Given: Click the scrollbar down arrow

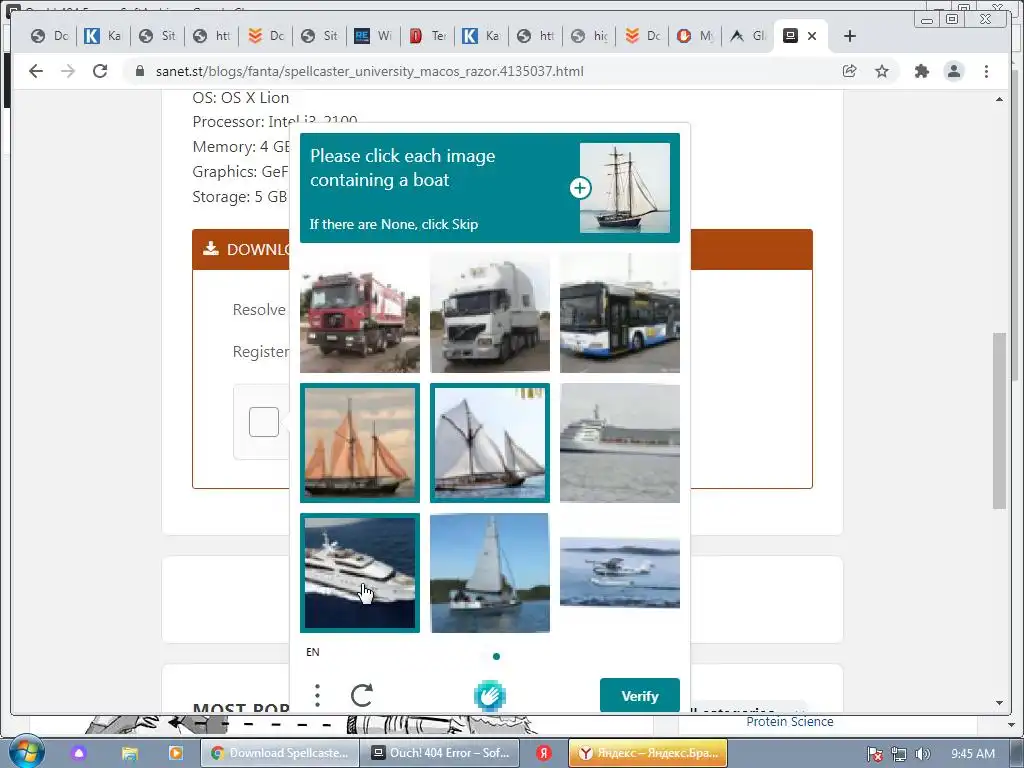Looking at the screenshot, I should click(999, 703).
